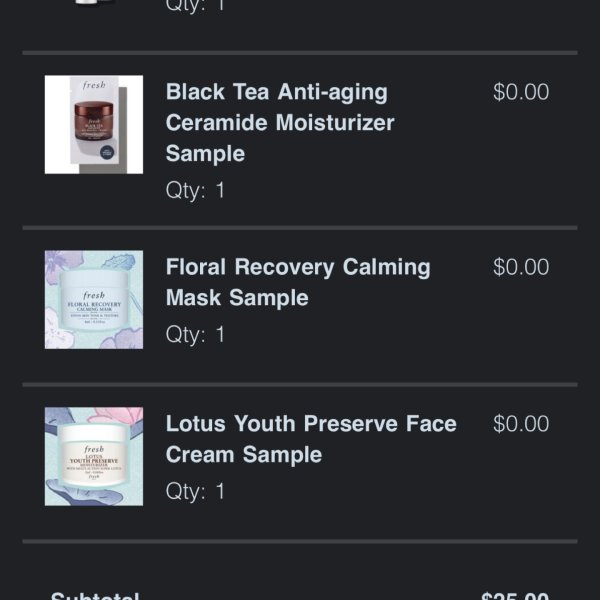600x600 pixels.
Task: Tap the partially visible product image at top
Action: point(94,2)
